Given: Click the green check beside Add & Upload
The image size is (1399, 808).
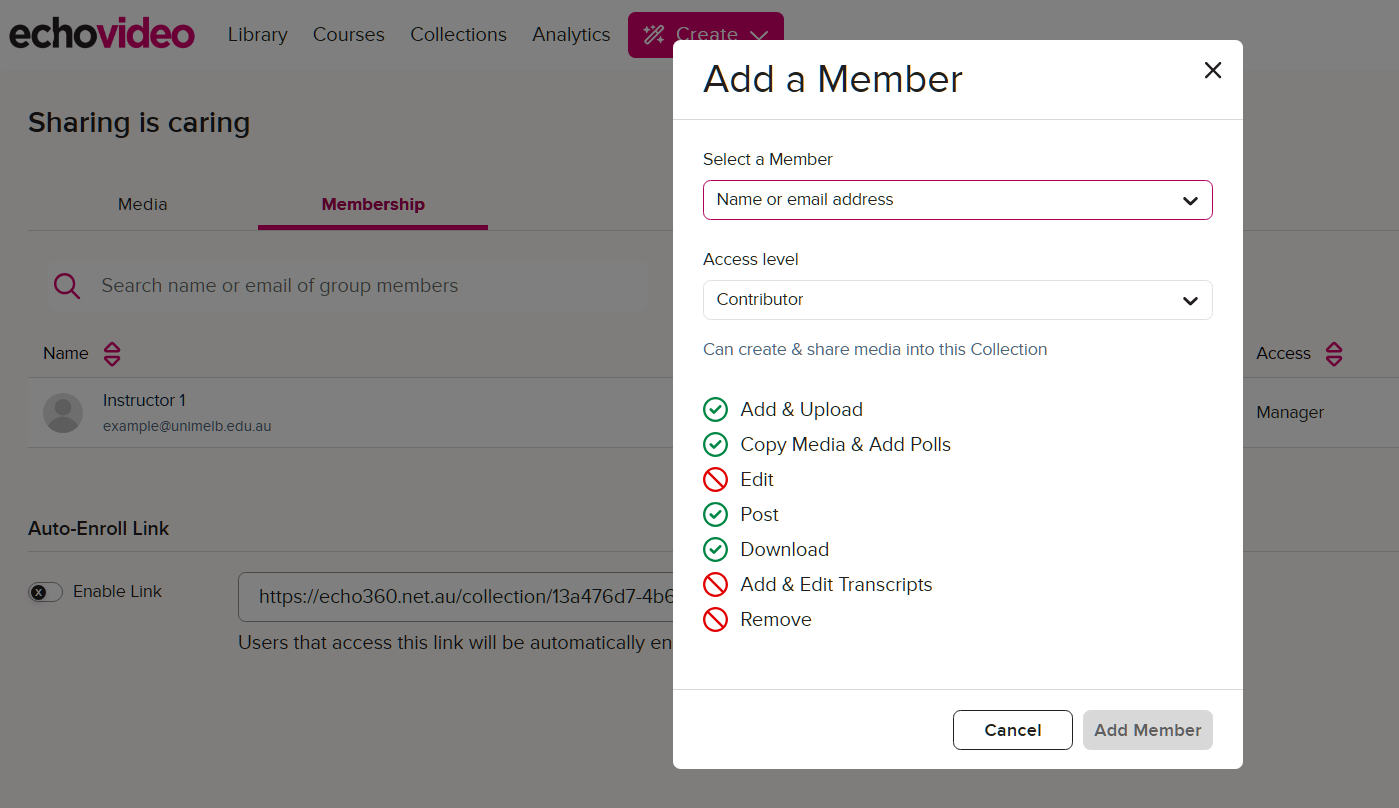Looking at the screenshot, I should (715, 410).
